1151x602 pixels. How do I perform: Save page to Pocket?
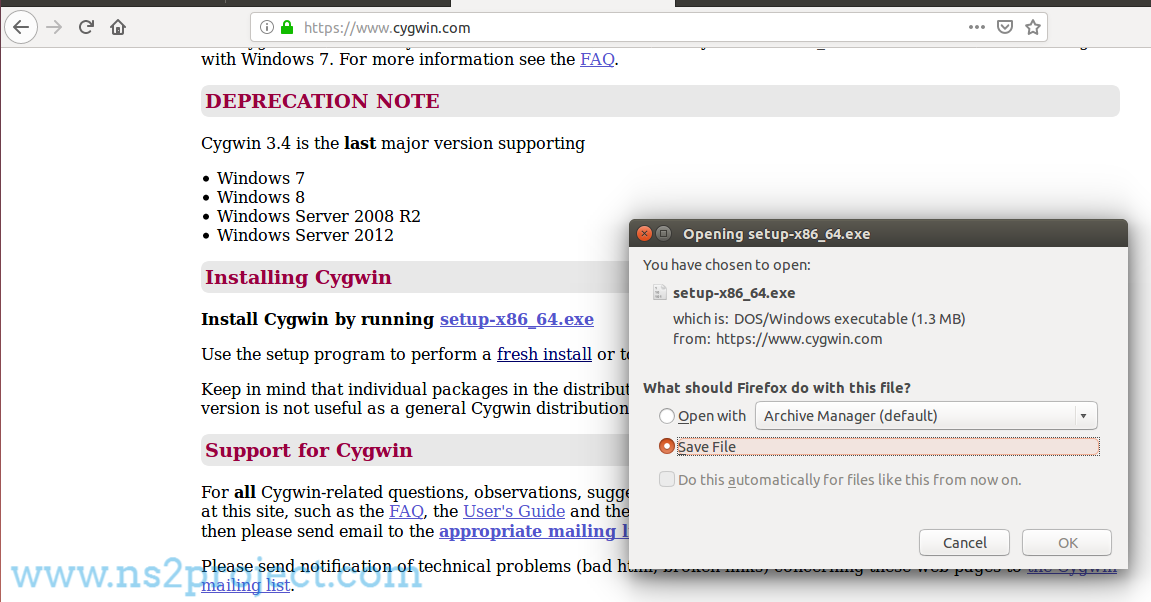tap(1005, 28)
